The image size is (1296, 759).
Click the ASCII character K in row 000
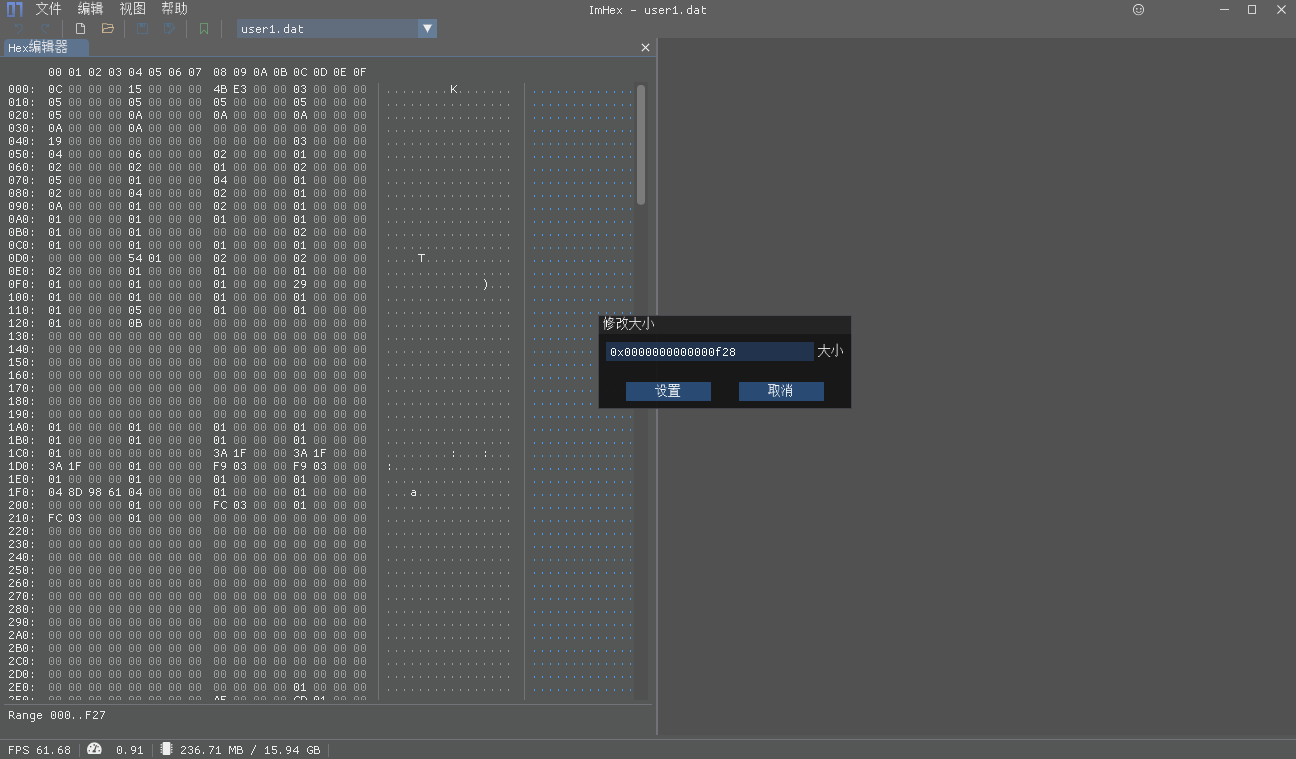454,90
